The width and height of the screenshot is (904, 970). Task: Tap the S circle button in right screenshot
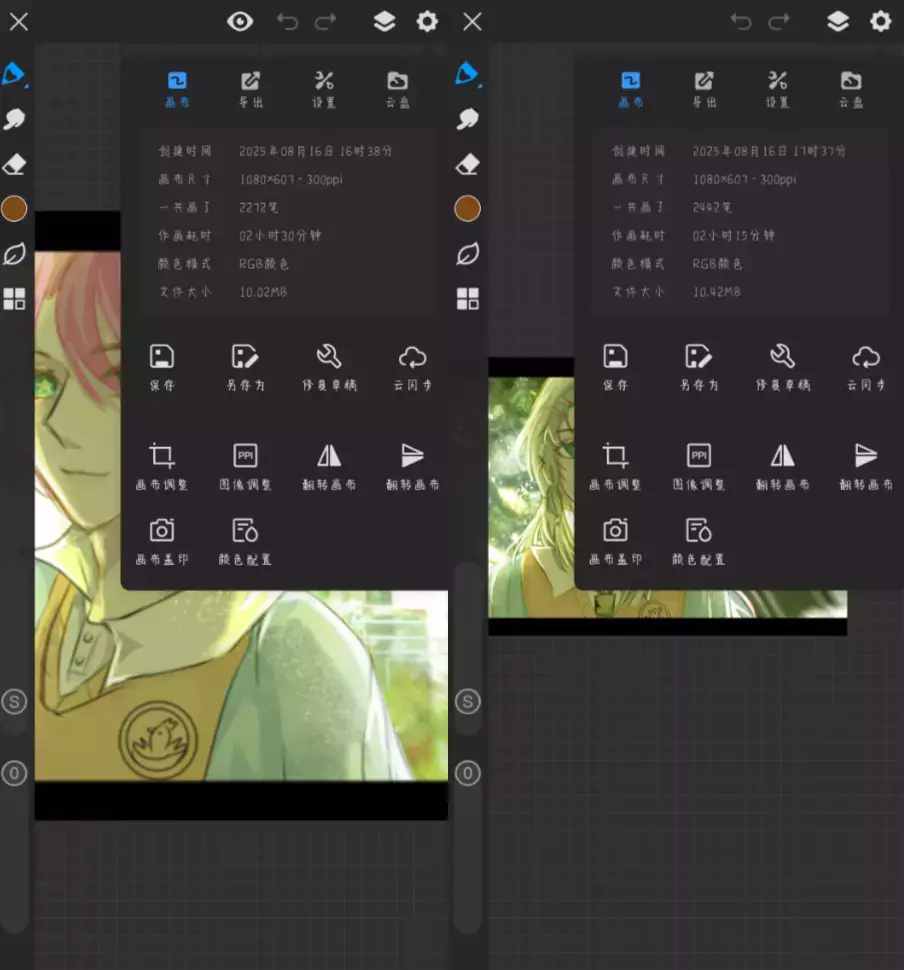pos(468,702)
